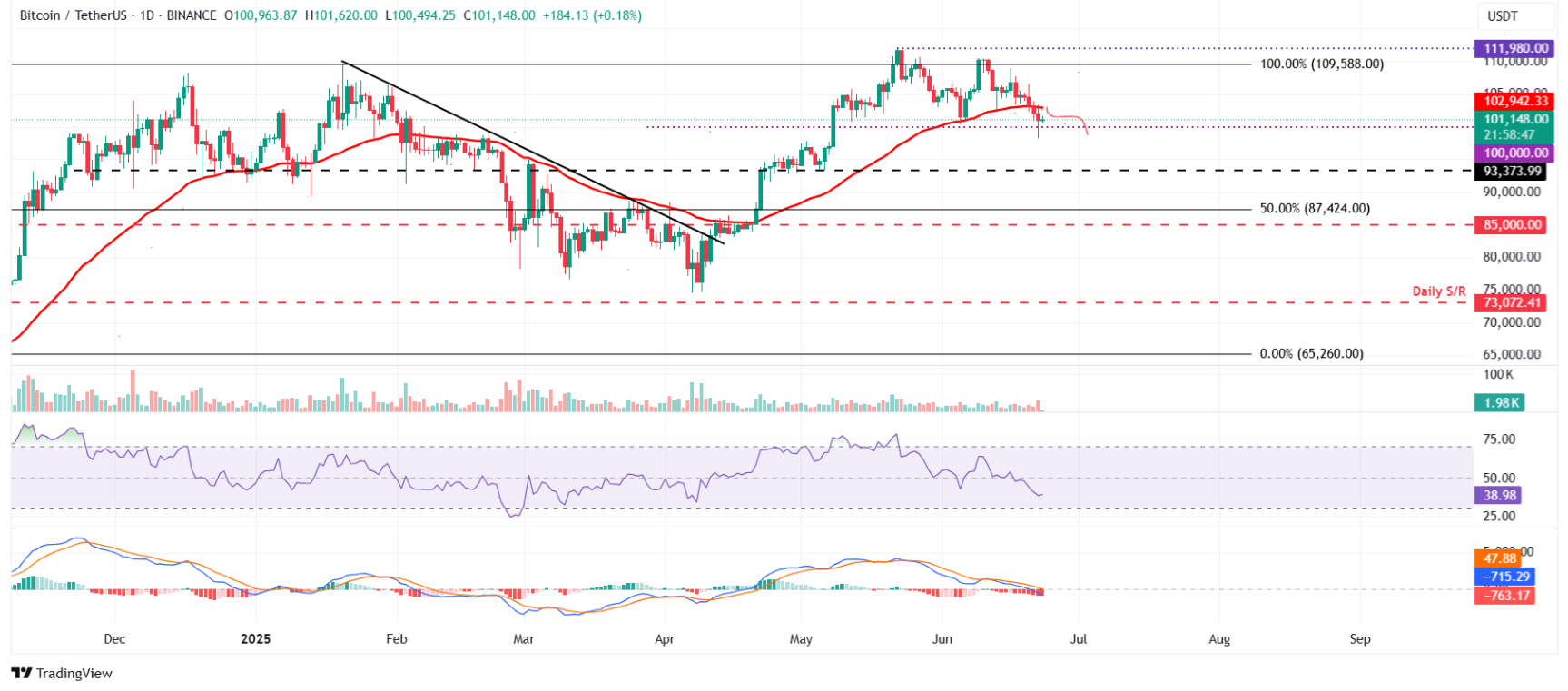This screenshot has height=691, width=1568.
Task: Click the Jul marker on time axis
Action: [1079, 638]
